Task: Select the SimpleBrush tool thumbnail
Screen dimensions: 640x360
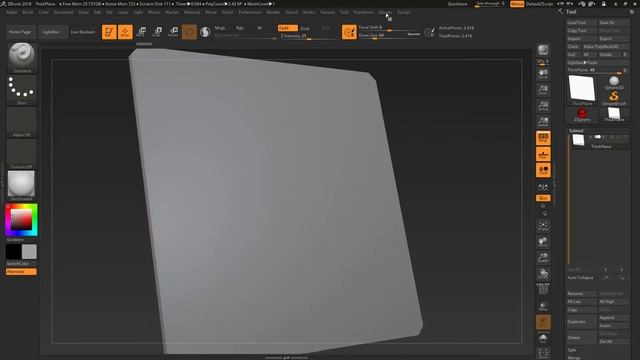Action: (x=614, y=98)
